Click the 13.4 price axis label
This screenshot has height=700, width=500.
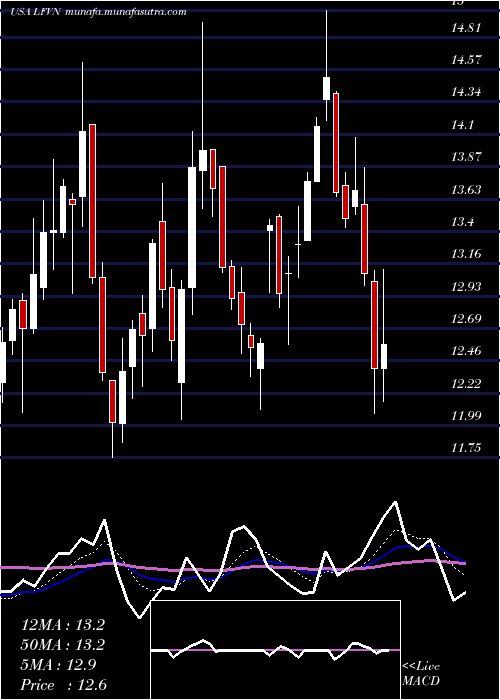pos(463,222)
